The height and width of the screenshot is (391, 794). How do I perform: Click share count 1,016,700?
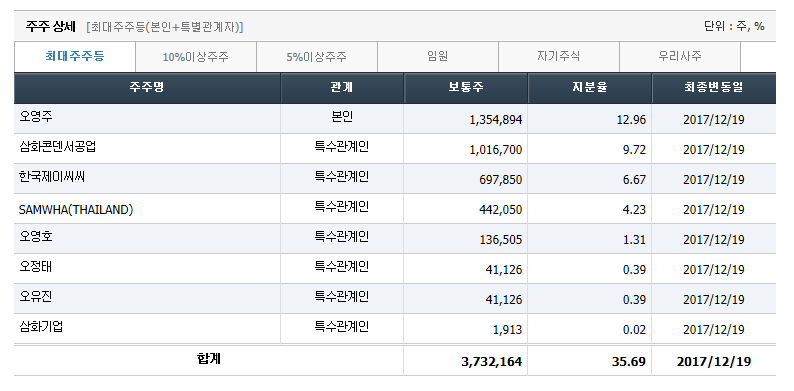pyautogui.click(x=496, y=150)
